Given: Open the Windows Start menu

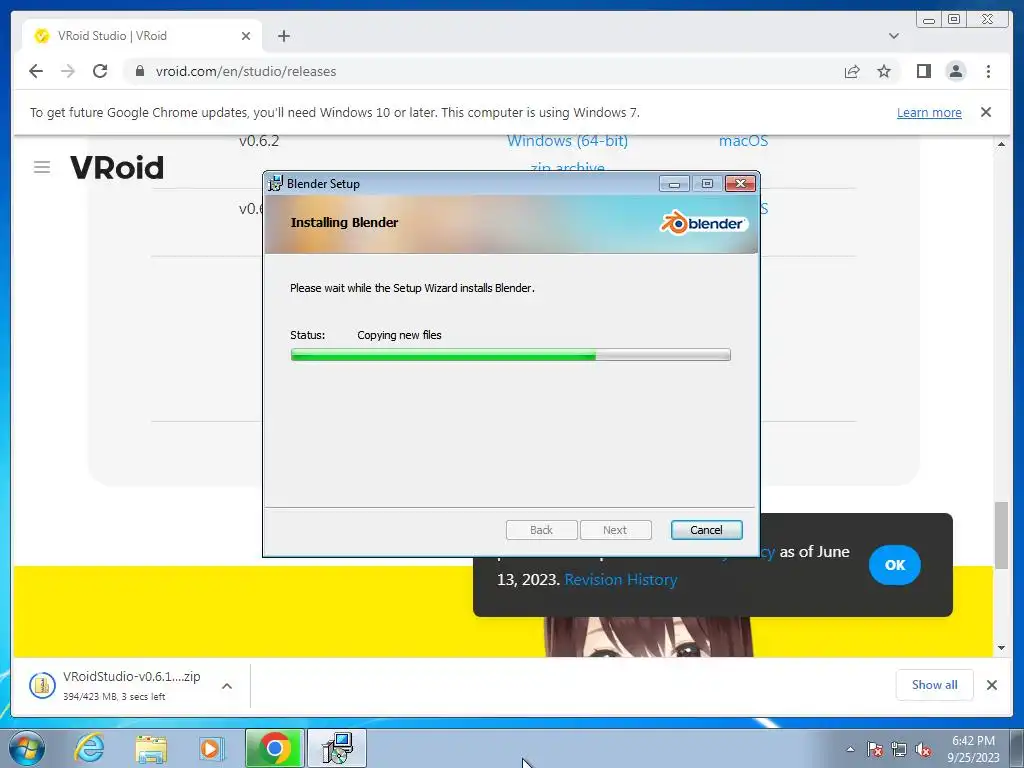Looking at the screenshot, I should pos(27,748).
